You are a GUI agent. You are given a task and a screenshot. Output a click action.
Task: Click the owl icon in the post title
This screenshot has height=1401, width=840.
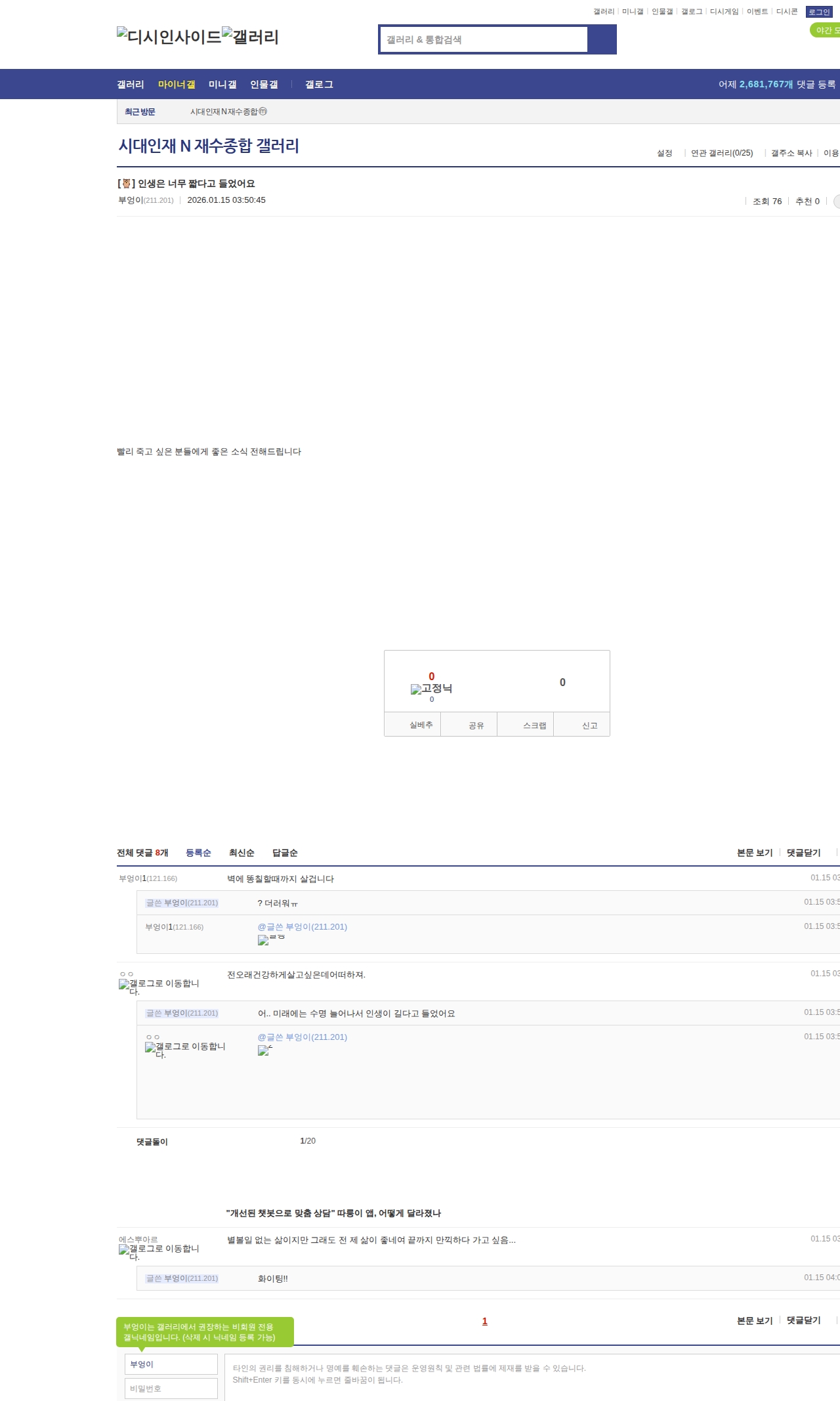(x=126, y=184)
